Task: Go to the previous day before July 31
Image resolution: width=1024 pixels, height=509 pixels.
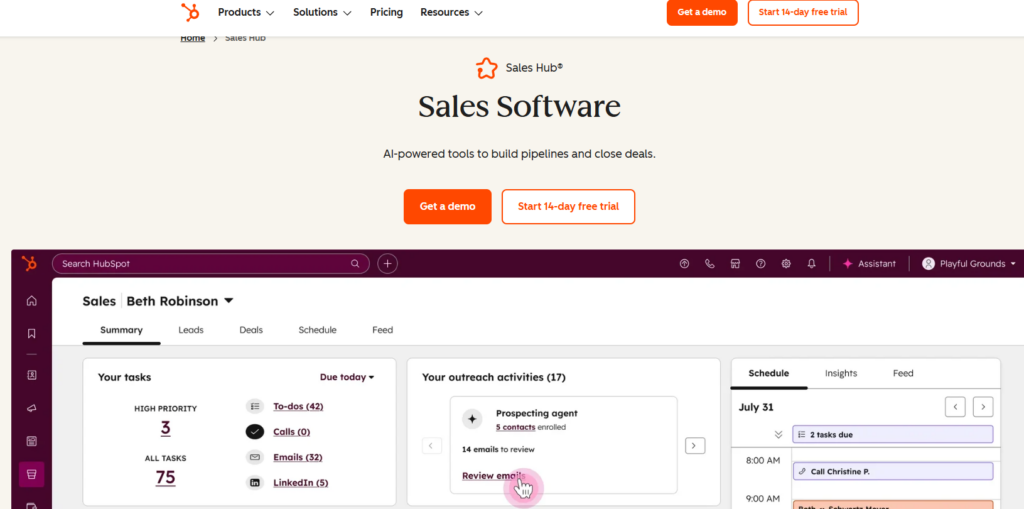Action: (955, 407)
